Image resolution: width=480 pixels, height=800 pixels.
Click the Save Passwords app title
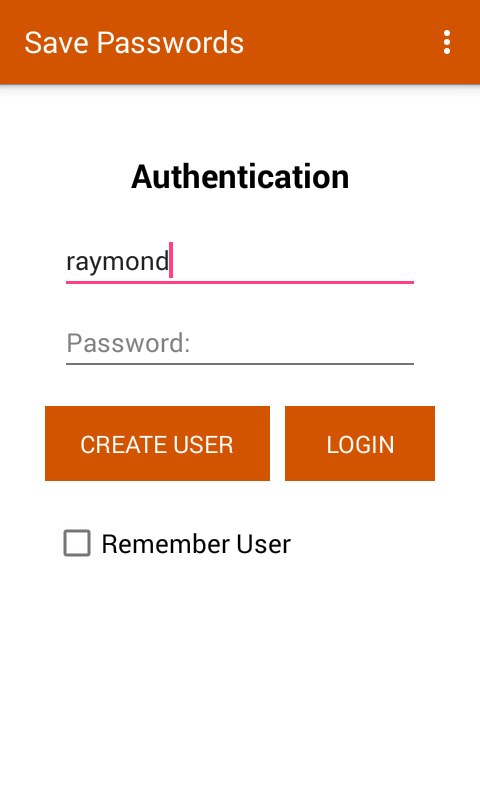(x=134, y=42)
